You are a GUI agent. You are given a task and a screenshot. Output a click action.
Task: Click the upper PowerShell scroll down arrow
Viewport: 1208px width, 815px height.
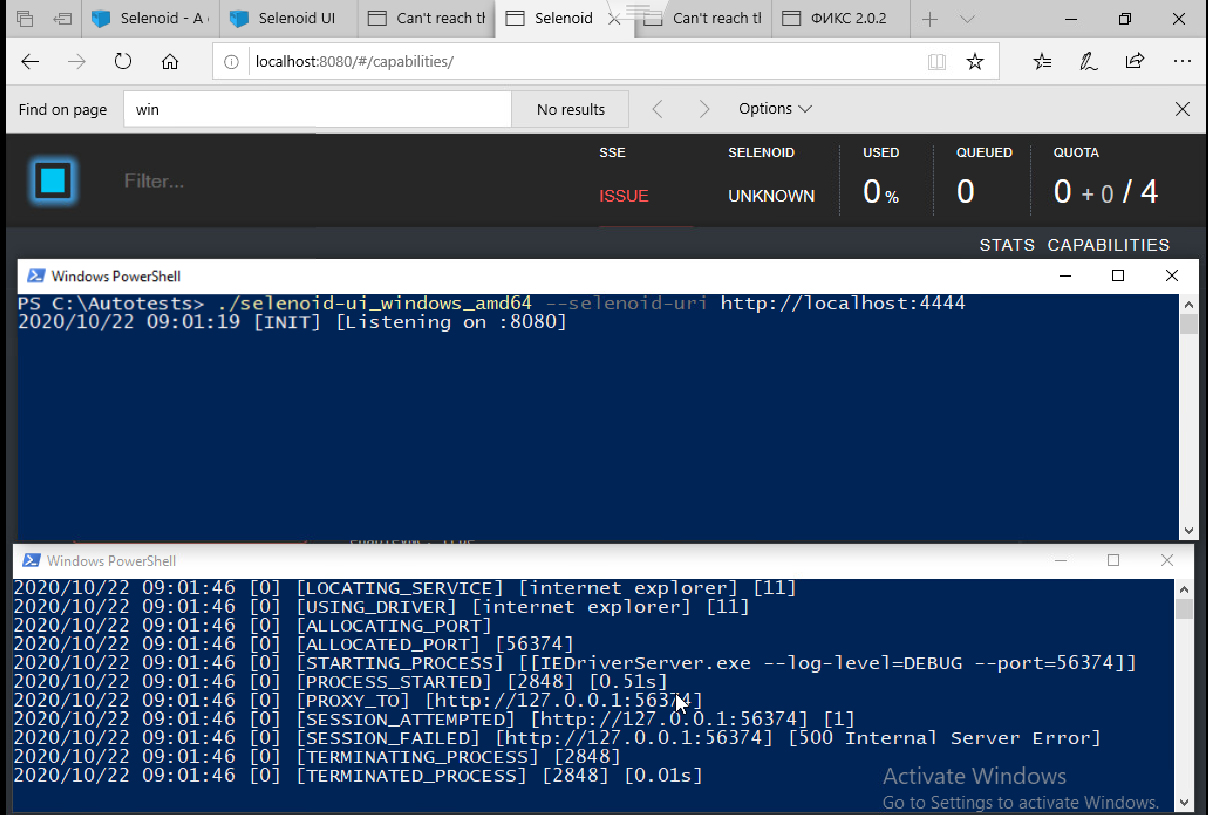[1189, 531]
